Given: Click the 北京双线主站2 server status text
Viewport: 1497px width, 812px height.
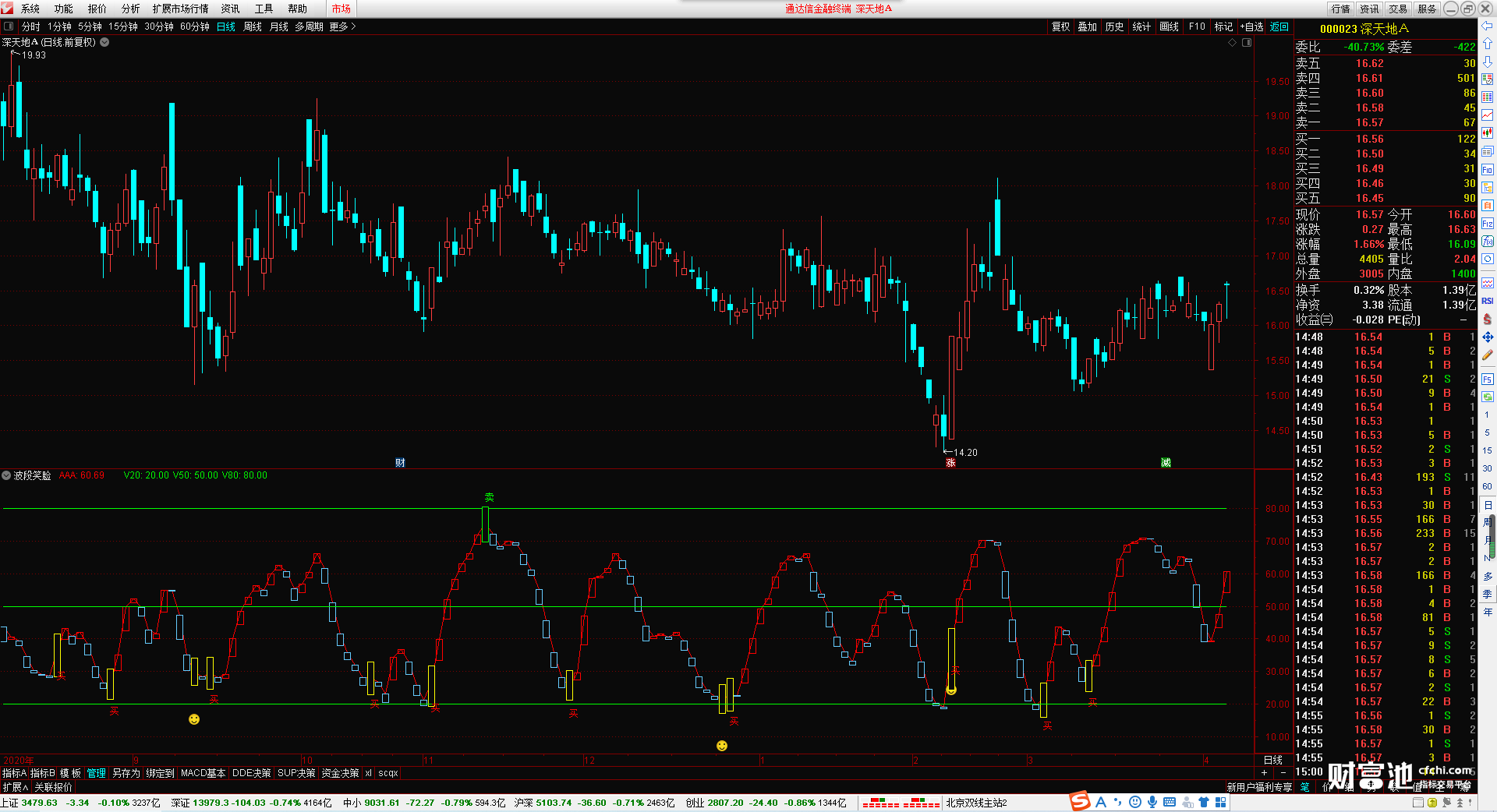Looking at the screenshot, I should 976,803.
